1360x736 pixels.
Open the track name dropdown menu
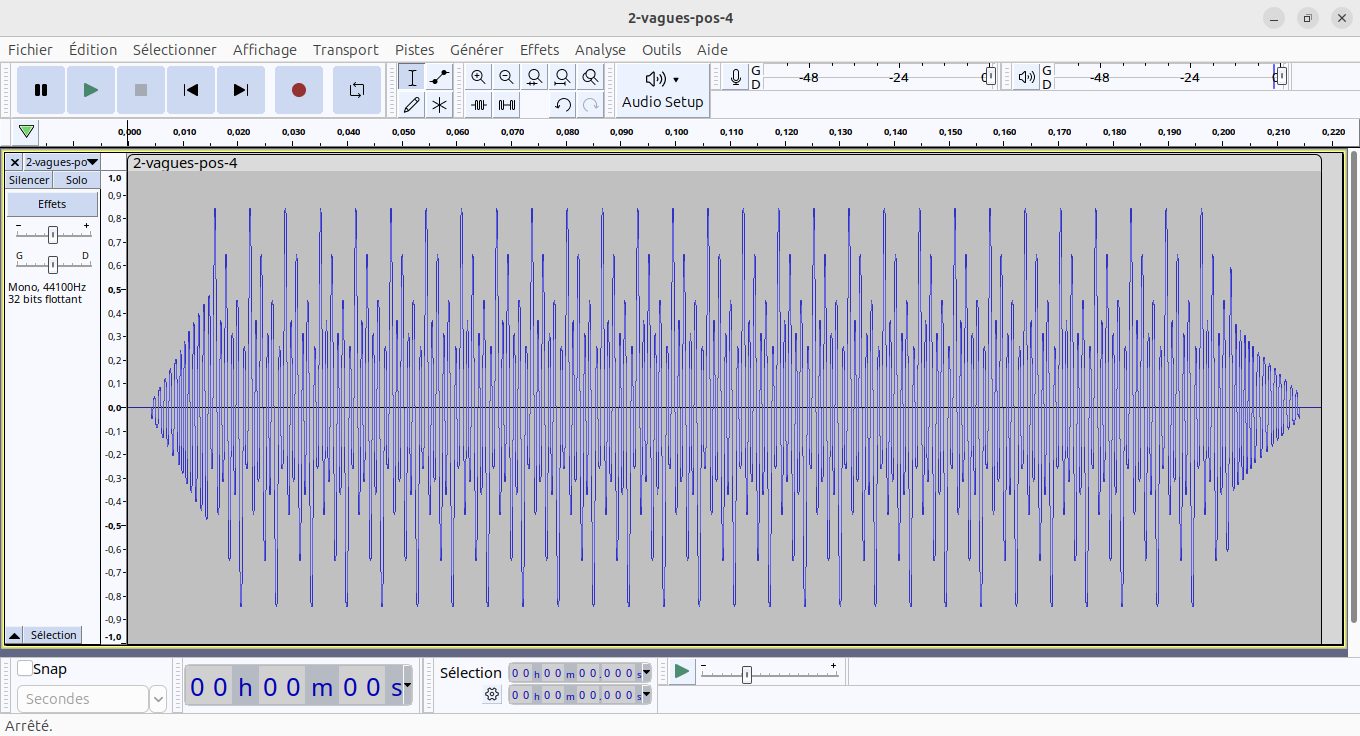pos(61,162)
